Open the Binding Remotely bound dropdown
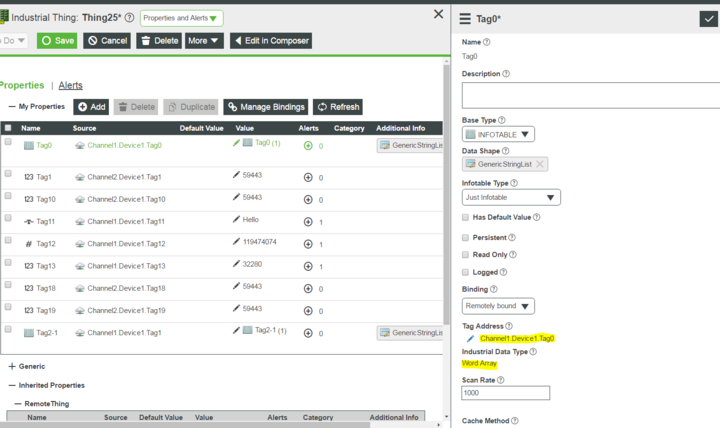The width and height of the screenshot is (720, 428). pos(498,306)
